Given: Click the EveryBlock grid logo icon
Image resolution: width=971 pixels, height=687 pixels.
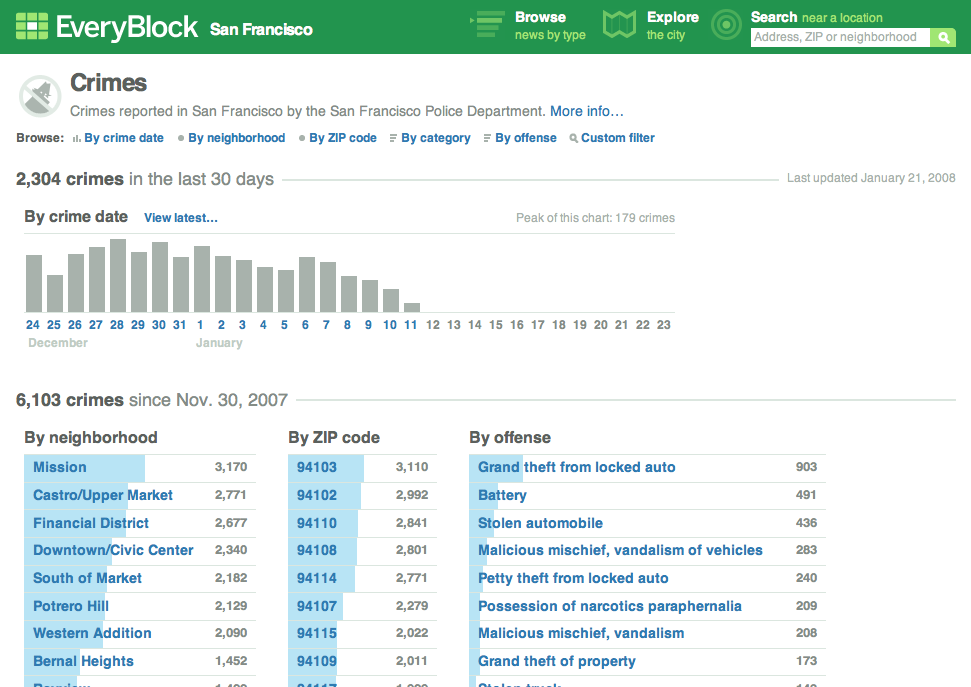Looking at the screenshot, I should [x=32, y=26].
